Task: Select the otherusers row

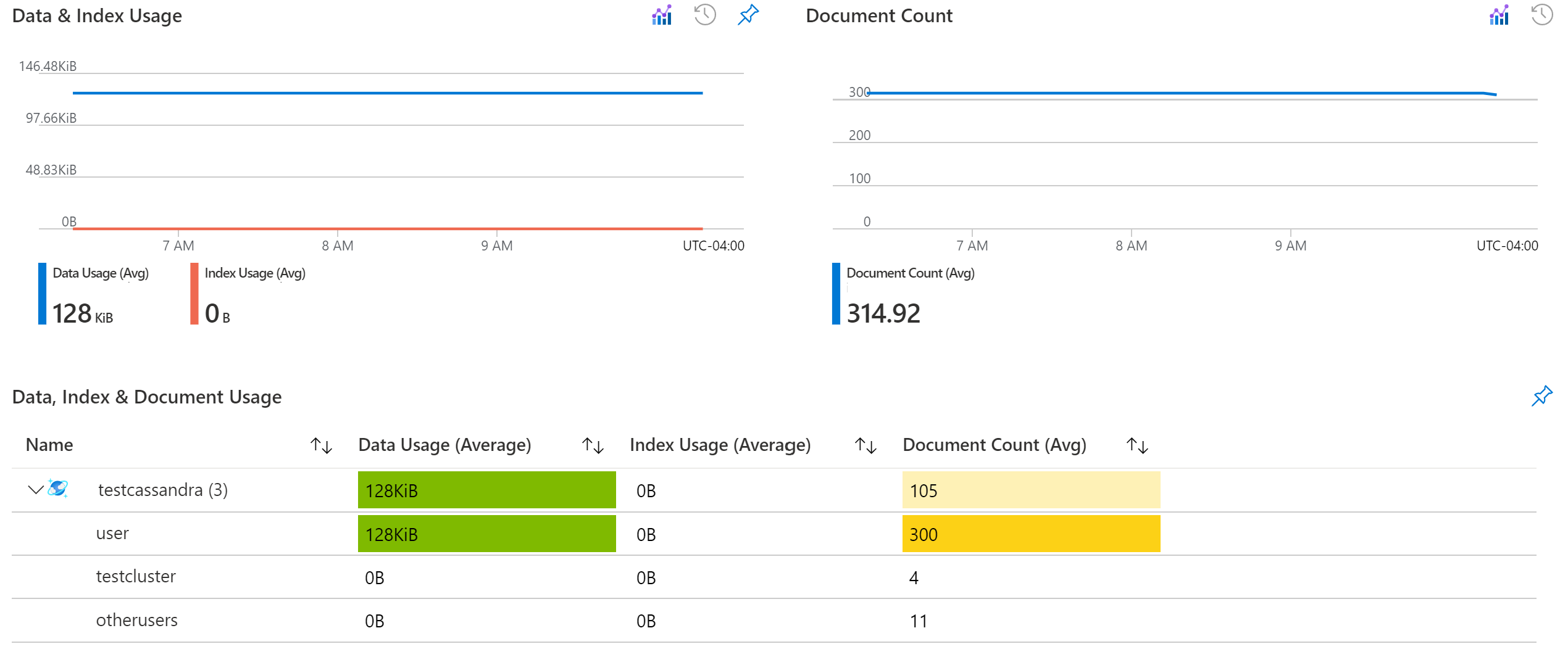Action: 136,620
